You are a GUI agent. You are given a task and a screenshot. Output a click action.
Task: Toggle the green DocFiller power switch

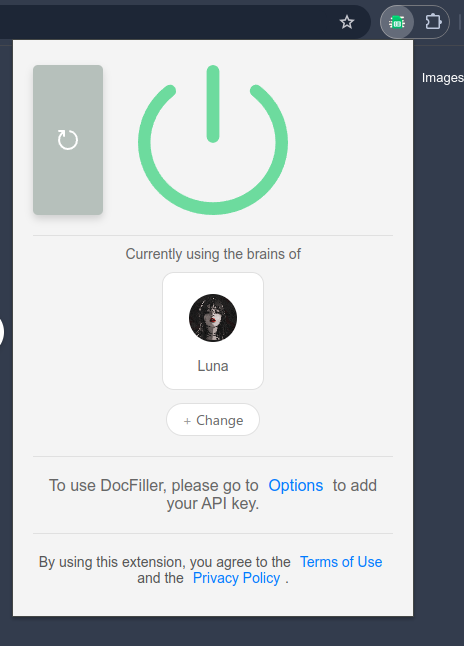[x=213, y=140]
